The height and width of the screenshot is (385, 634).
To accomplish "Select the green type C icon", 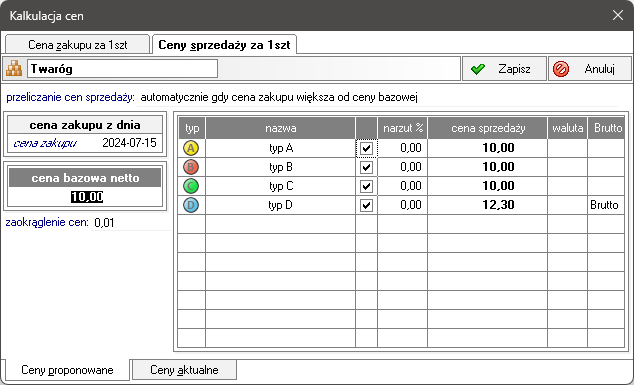I will [x=191, y=186].
